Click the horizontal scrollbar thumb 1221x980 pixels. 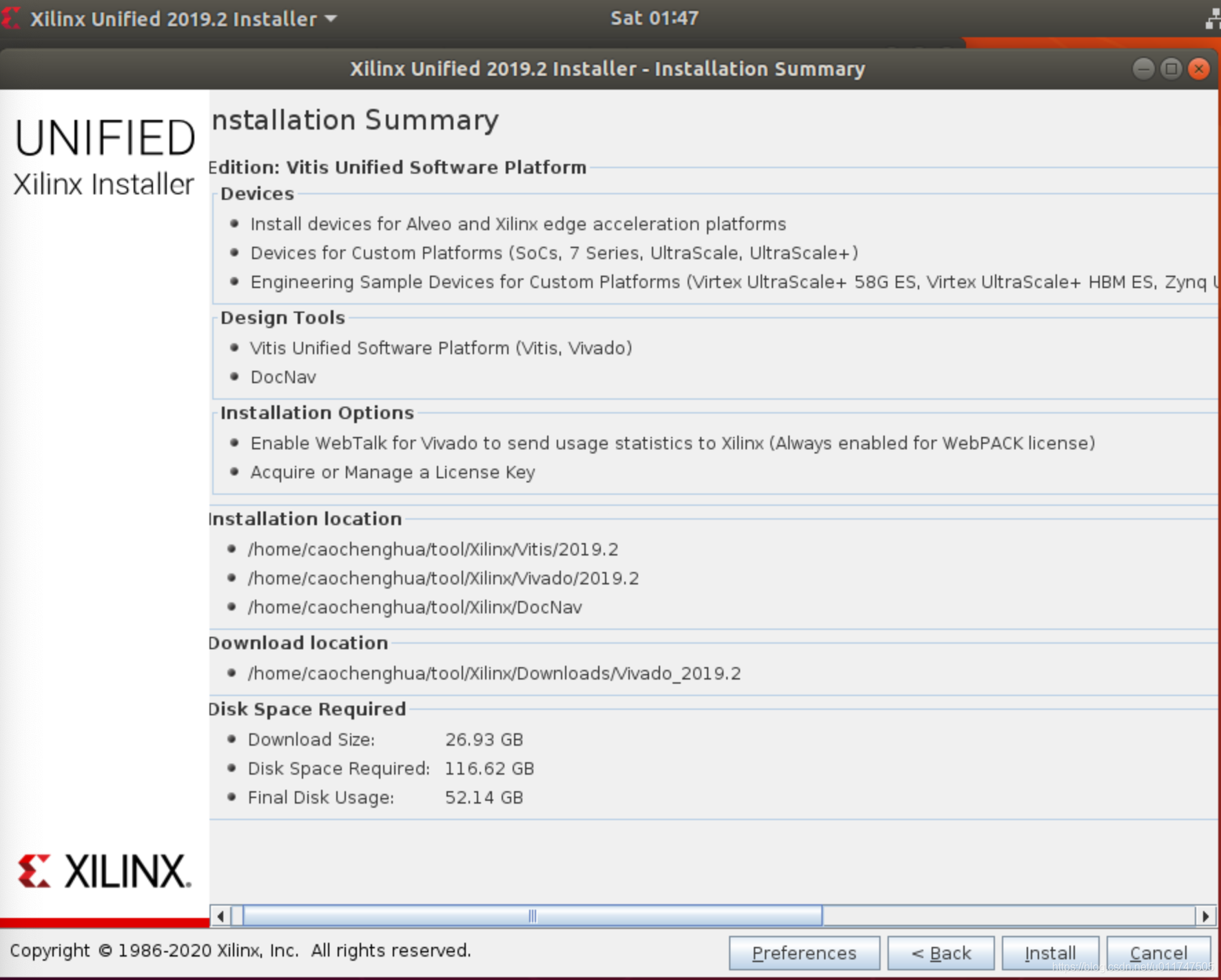[x=532, y=916]
